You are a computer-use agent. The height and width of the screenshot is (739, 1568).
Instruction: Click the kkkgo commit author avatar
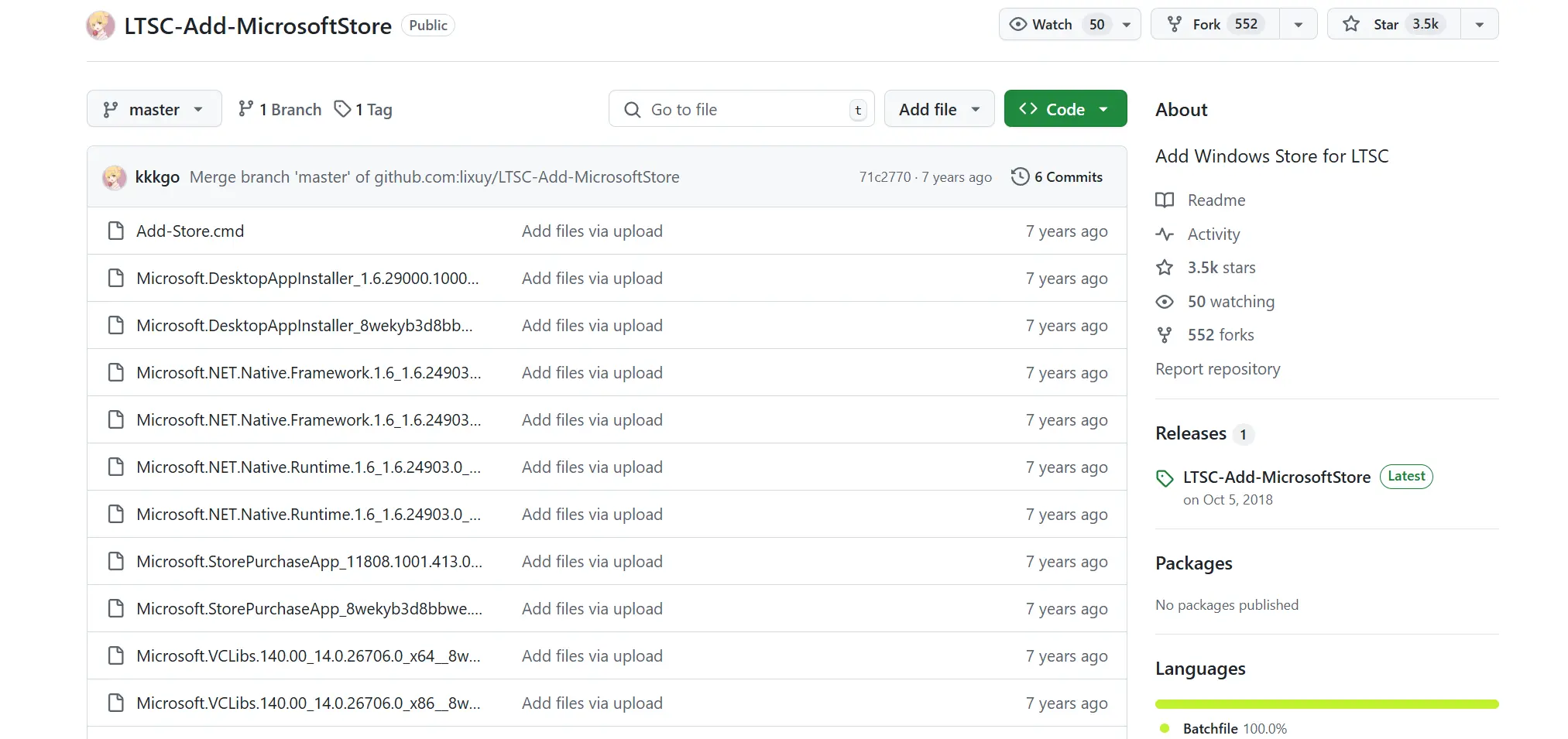115,177
